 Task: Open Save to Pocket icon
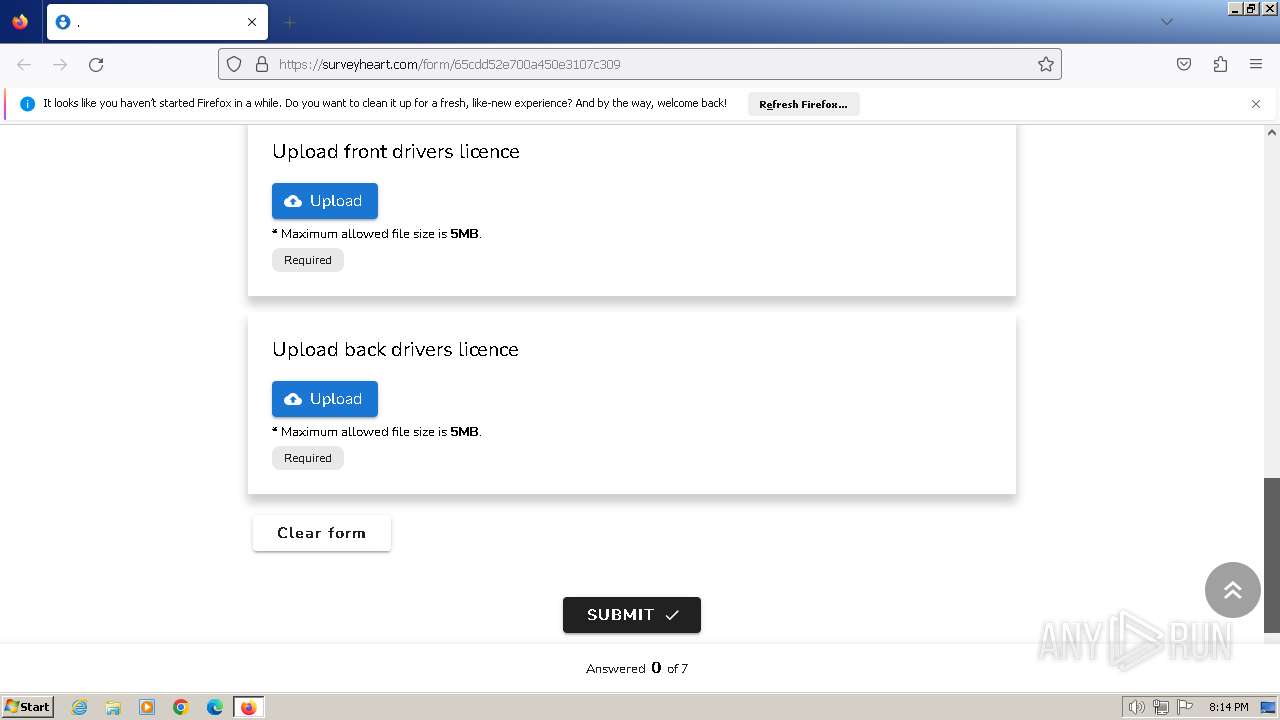click(x=1184, y=64)
